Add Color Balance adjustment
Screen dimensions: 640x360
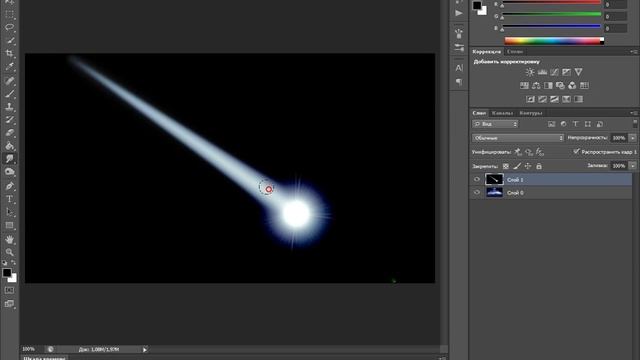[536, 86]
